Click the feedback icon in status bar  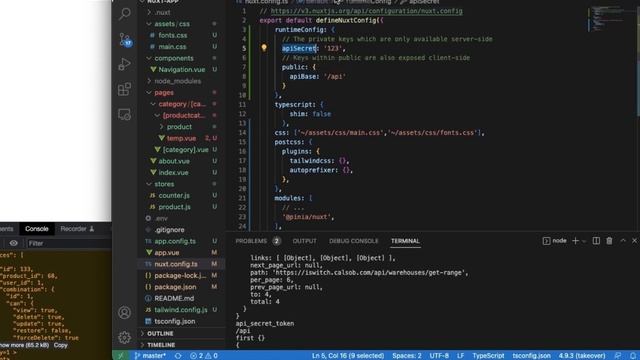coord(618,356)
